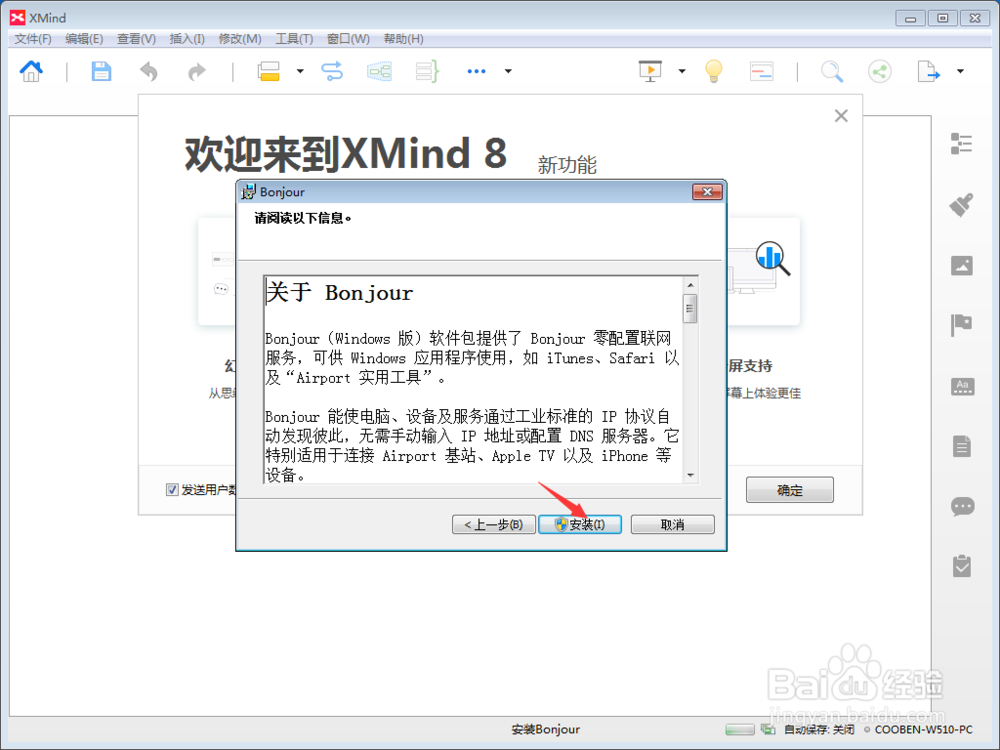Cancel the Bonjour installer with 取消
The image size is (1000, 750).
click(672, 524)
